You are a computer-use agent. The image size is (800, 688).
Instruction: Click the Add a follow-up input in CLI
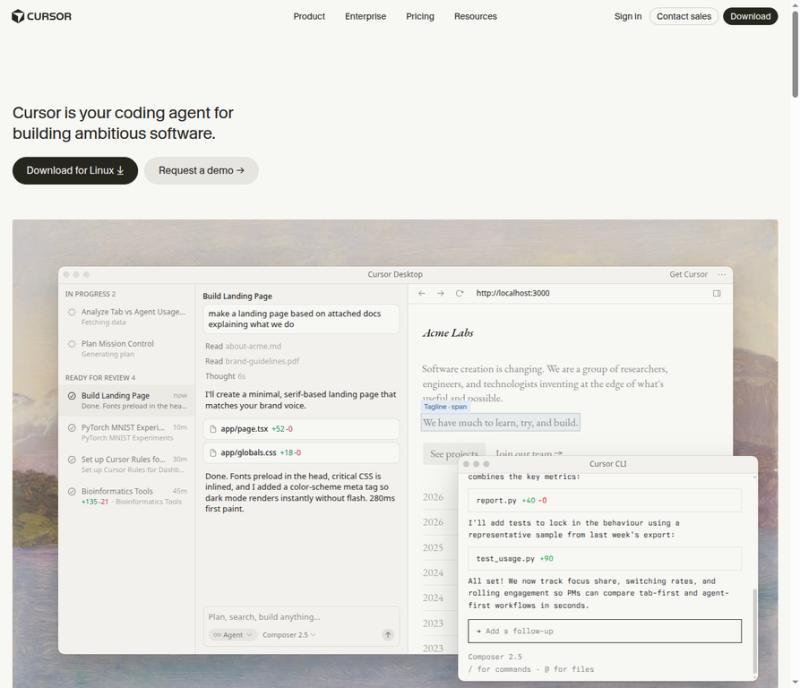pos(605,631)
